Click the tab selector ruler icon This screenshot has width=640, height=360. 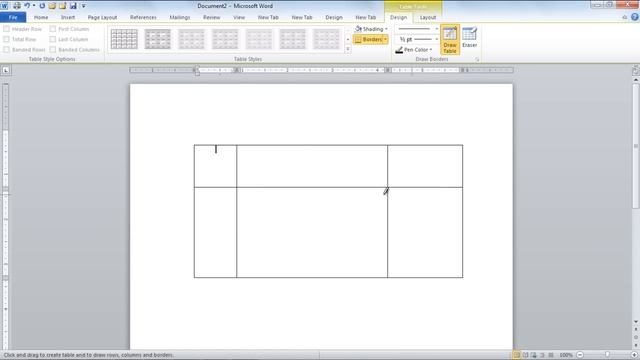click(x=6, y=70)
